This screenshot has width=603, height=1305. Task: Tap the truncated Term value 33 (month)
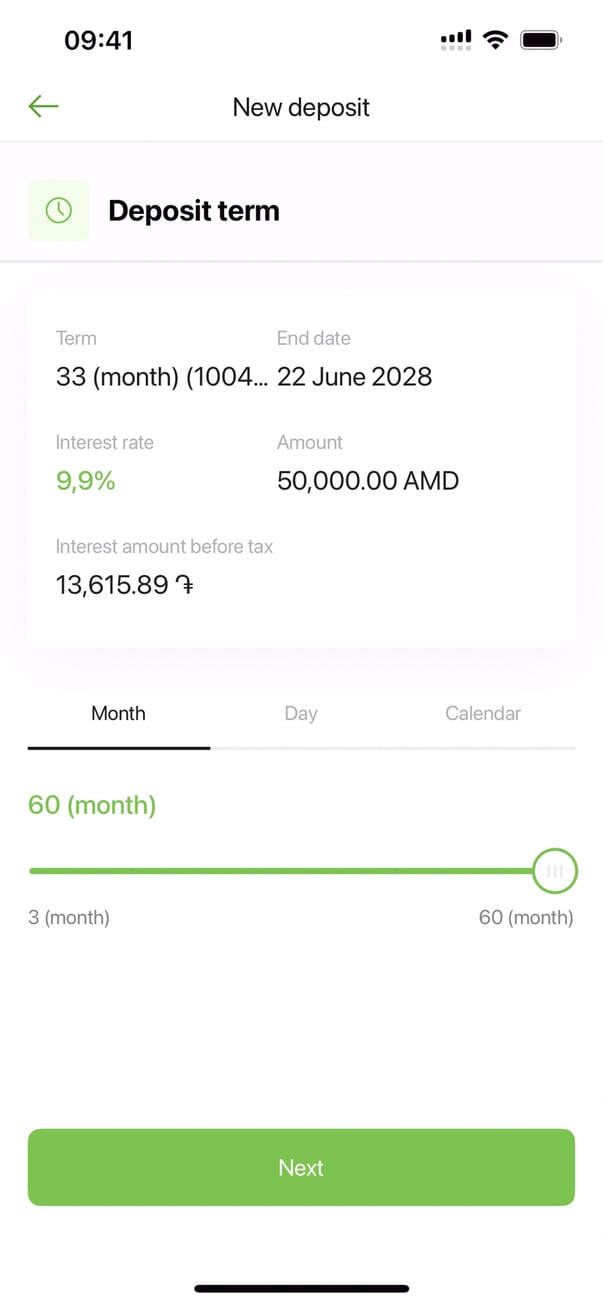click(161, 377)
